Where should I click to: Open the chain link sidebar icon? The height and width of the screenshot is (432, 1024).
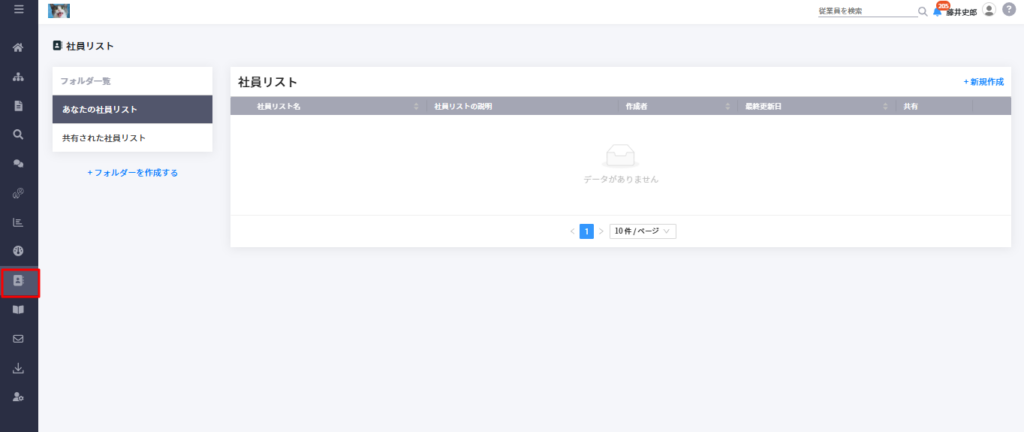19,193
